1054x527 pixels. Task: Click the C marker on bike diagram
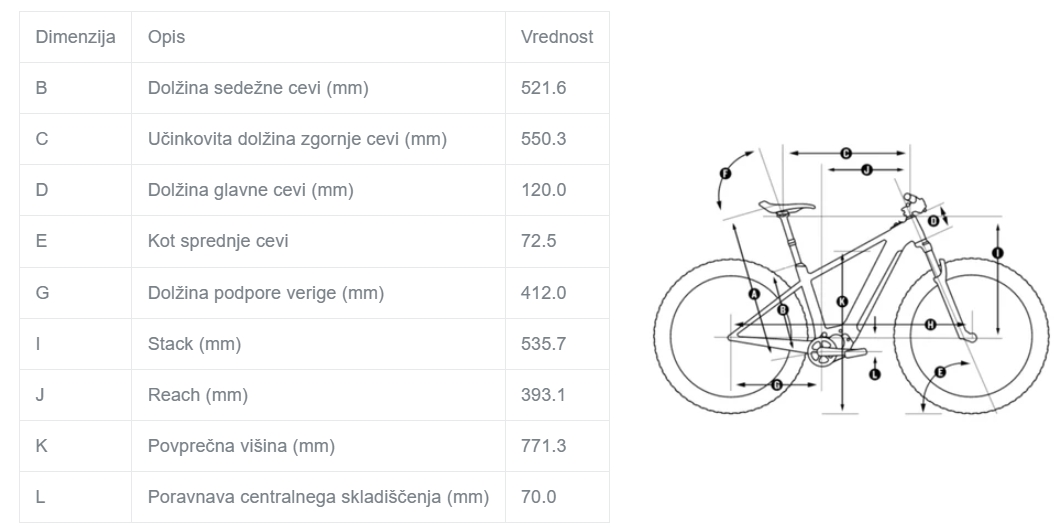click(x=845, y=153)
